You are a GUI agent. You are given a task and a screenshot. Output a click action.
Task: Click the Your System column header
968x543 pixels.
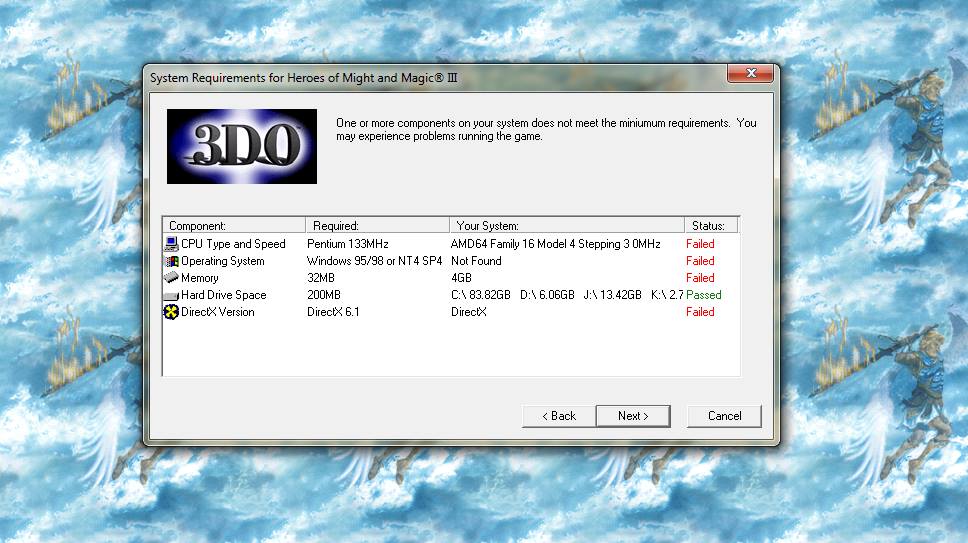[x=567, y=225]
